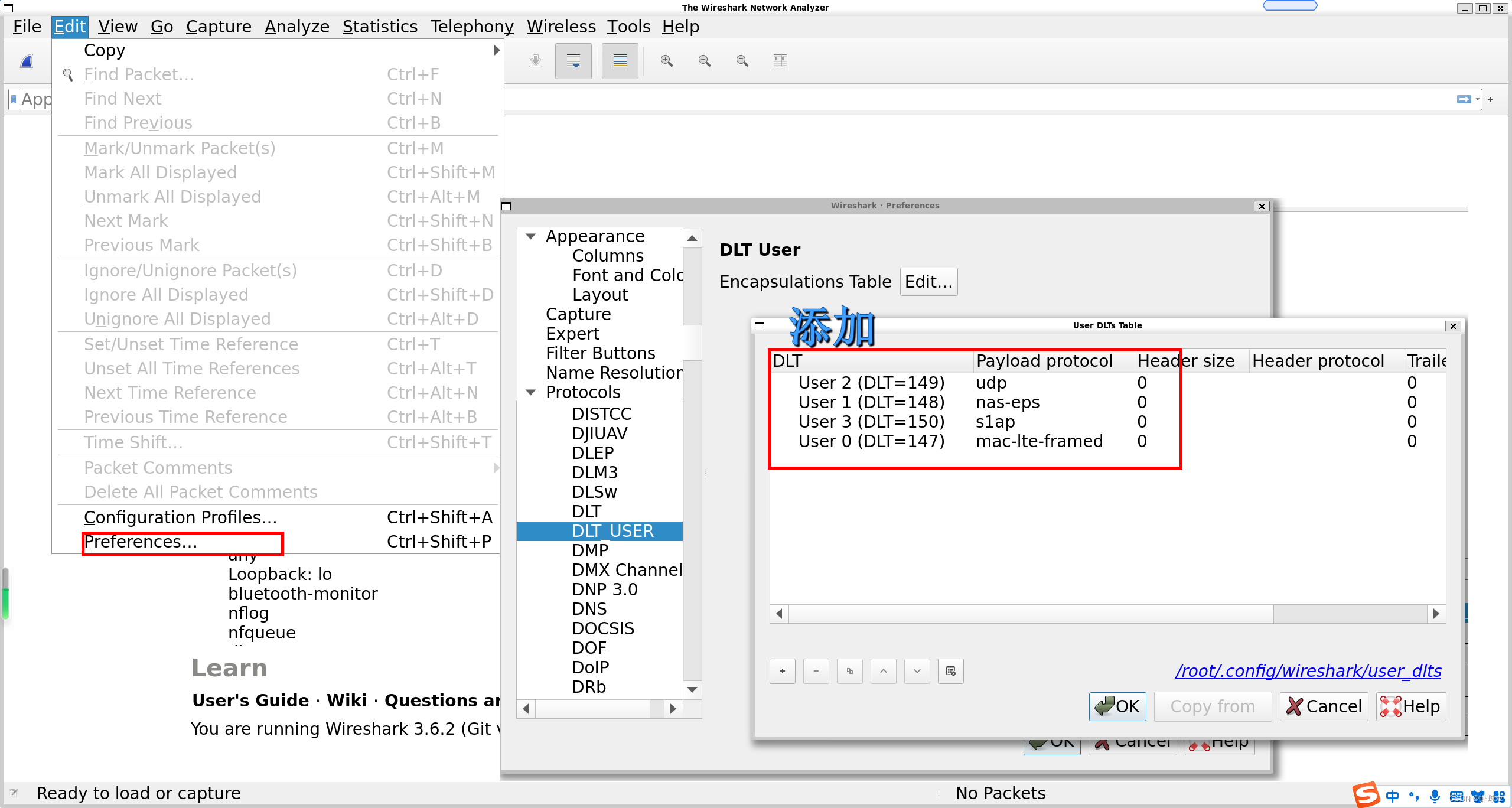
Task: Click the go to last packet arrow icon
Action: [x=535, y=61]
